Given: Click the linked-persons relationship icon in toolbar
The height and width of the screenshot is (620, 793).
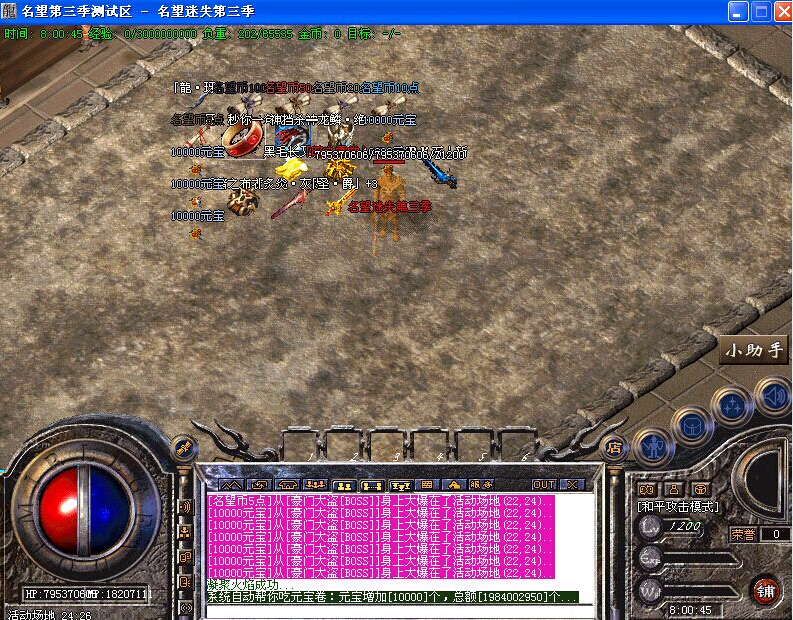Looking at the screenshot, I should (x=372, y=485).
